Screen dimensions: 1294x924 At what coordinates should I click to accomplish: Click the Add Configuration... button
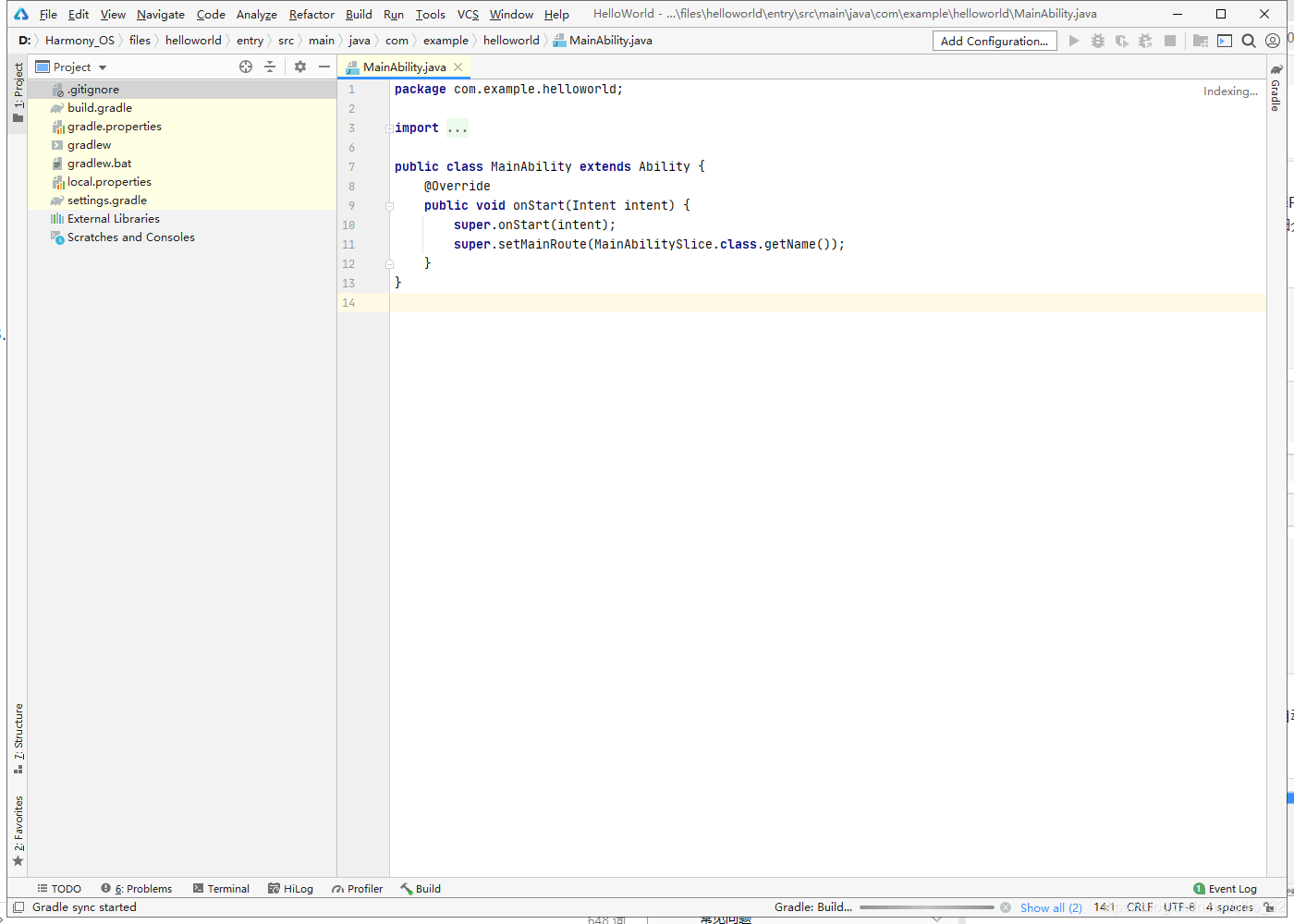click(x=995, y=41)
